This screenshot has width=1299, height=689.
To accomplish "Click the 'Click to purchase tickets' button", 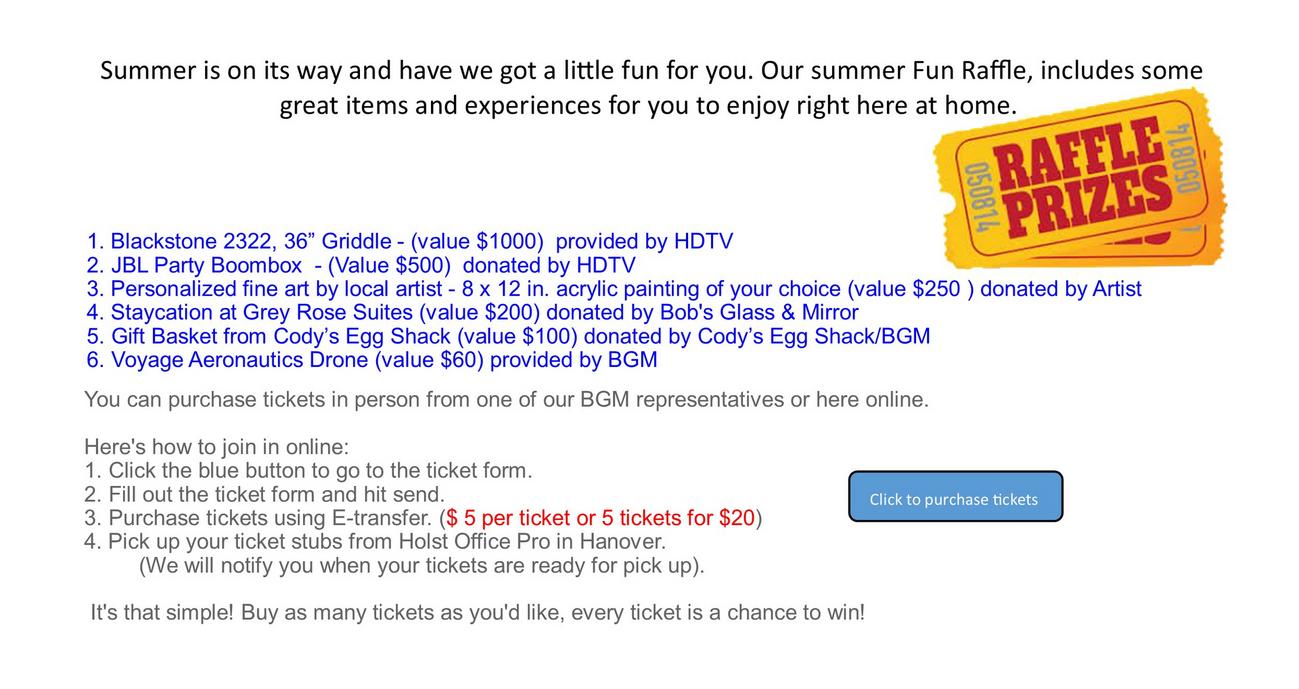I will pyautogui.click(x=955, y=498).
